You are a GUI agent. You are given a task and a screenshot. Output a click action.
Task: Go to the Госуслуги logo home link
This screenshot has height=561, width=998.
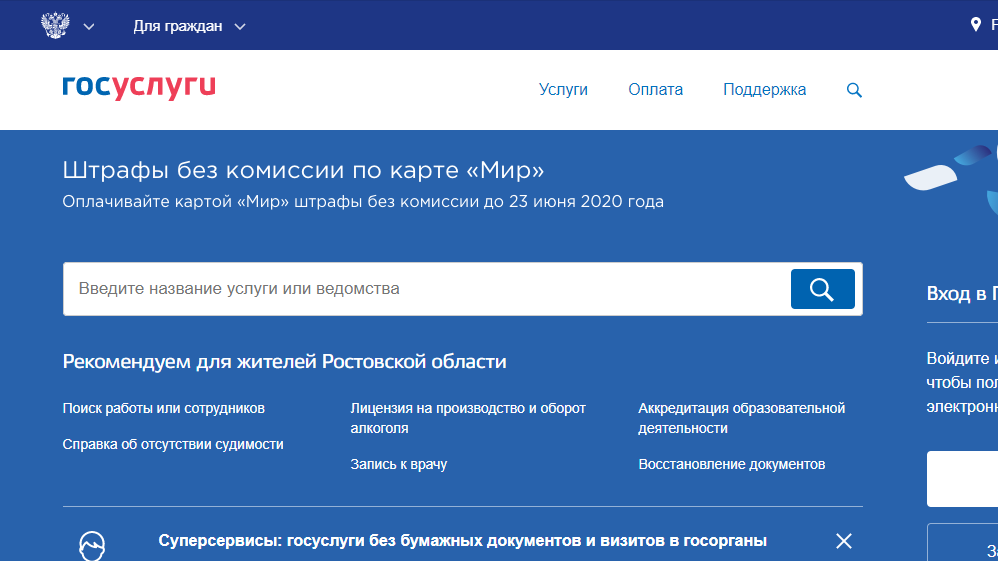tap(139, 87)
